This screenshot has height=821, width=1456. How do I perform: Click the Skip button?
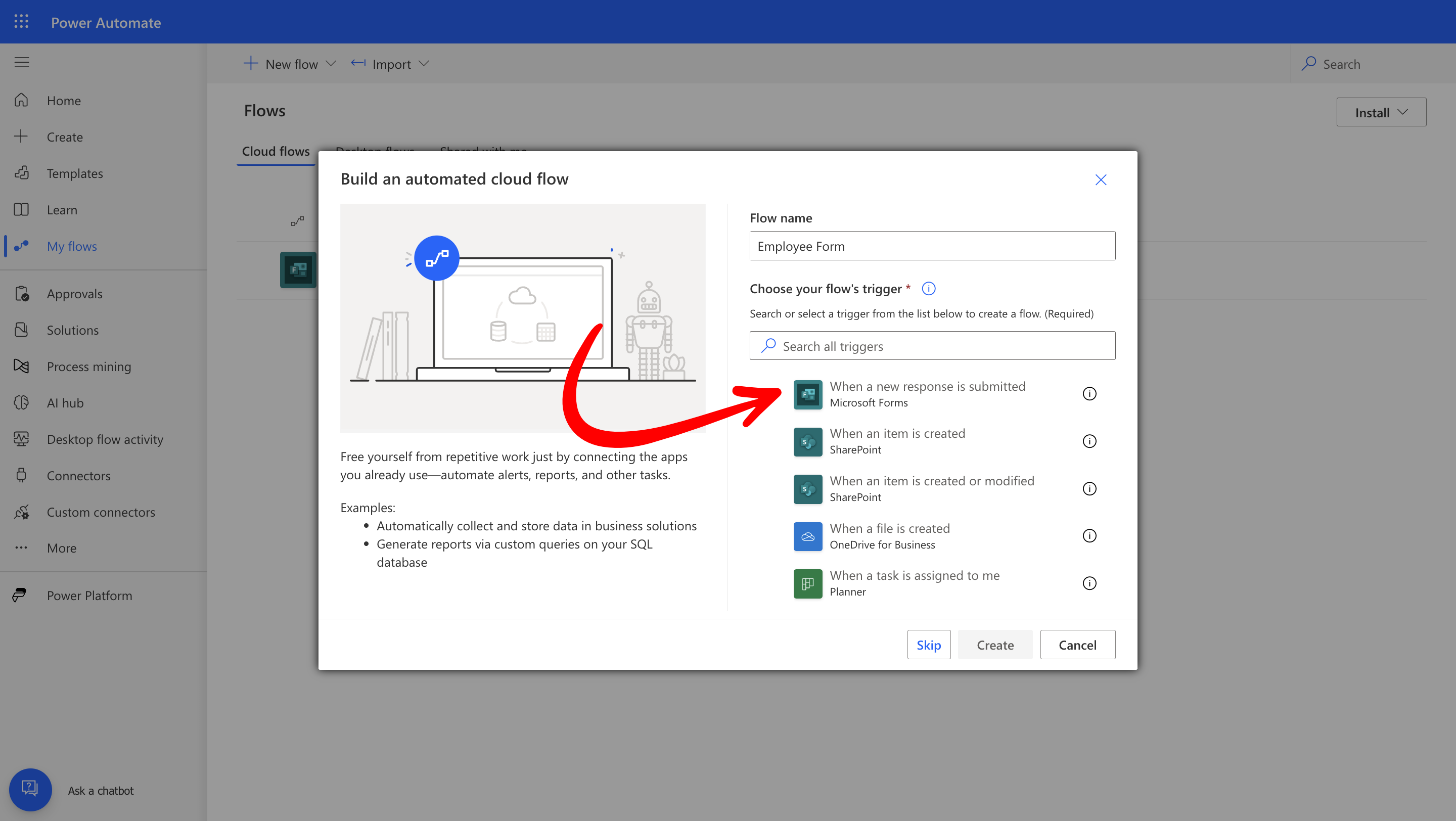[x=928, y=645]
